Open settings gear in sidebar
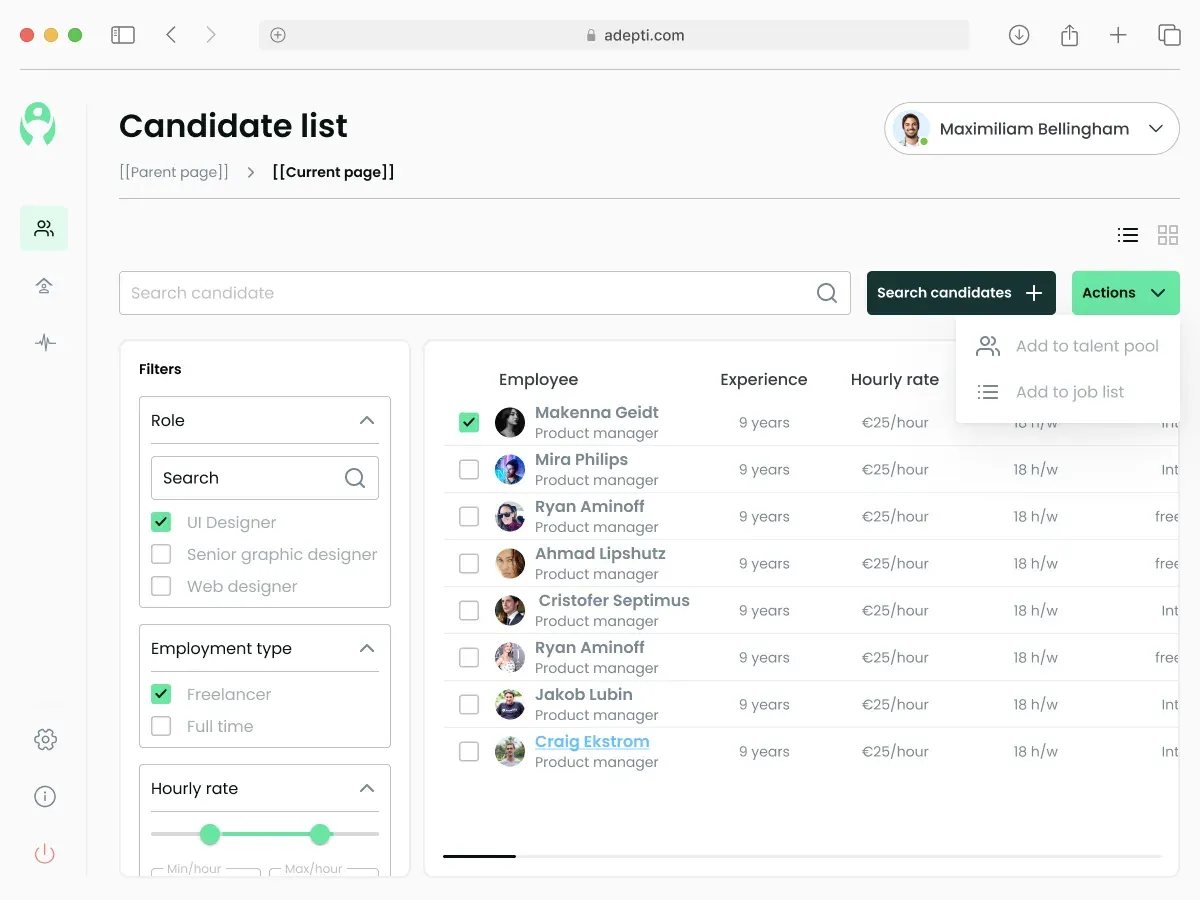Viewport: 1200px width, 900px height. 44,740
